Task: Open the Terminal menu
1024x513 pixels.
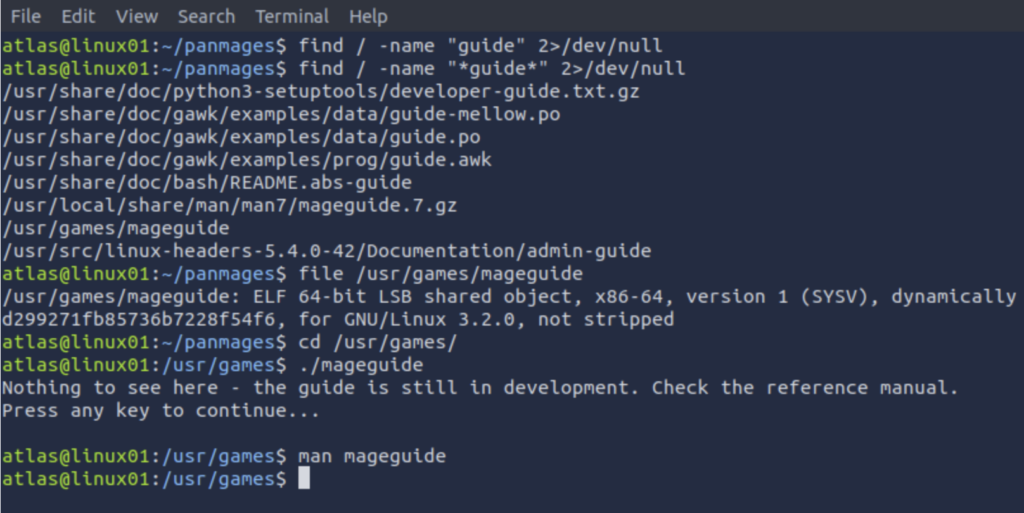Action: 292,16
